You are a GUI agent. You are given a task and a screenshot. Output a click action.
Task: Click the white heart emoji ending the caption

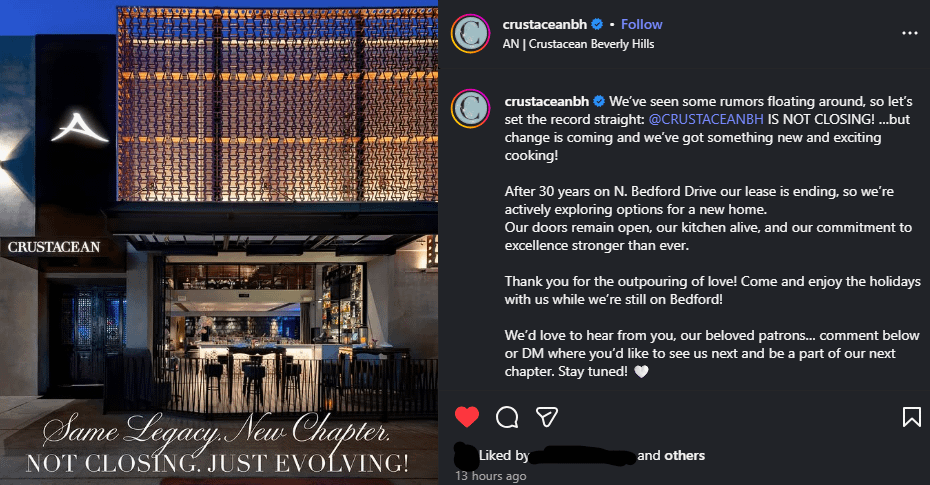pos(642,371)
